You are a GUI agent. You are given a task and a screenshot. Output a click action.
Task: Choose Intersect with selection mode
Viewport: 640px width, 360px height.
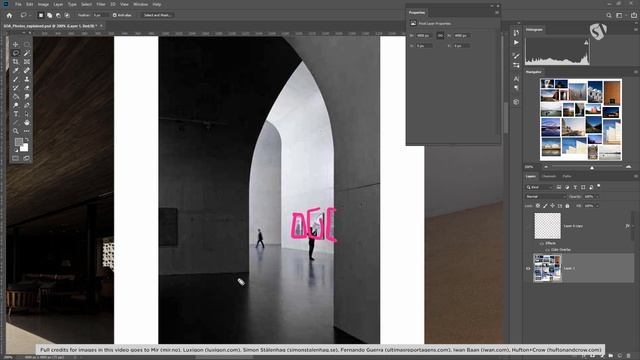[x=67, y=15]
